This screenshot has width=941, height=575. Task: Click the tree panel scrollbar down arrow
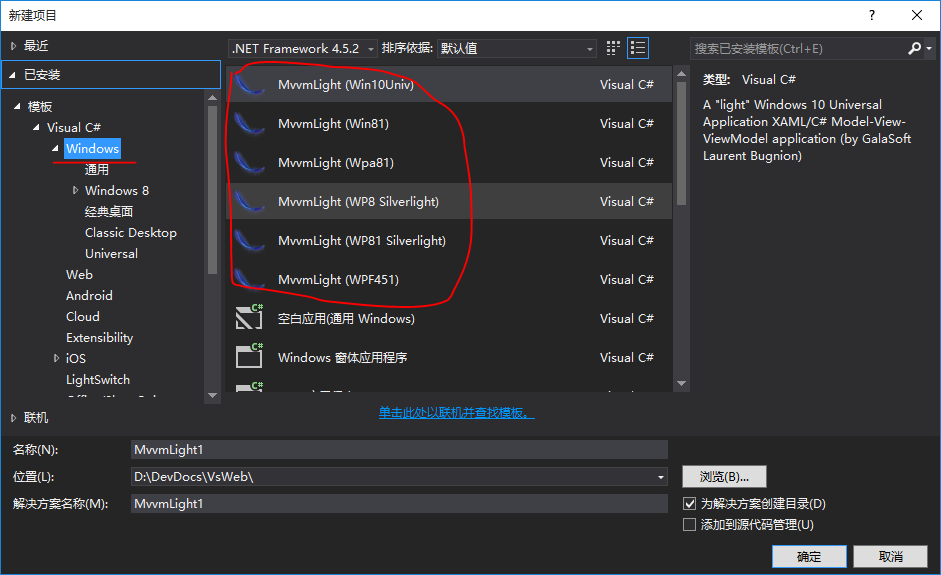click(212, 395)
